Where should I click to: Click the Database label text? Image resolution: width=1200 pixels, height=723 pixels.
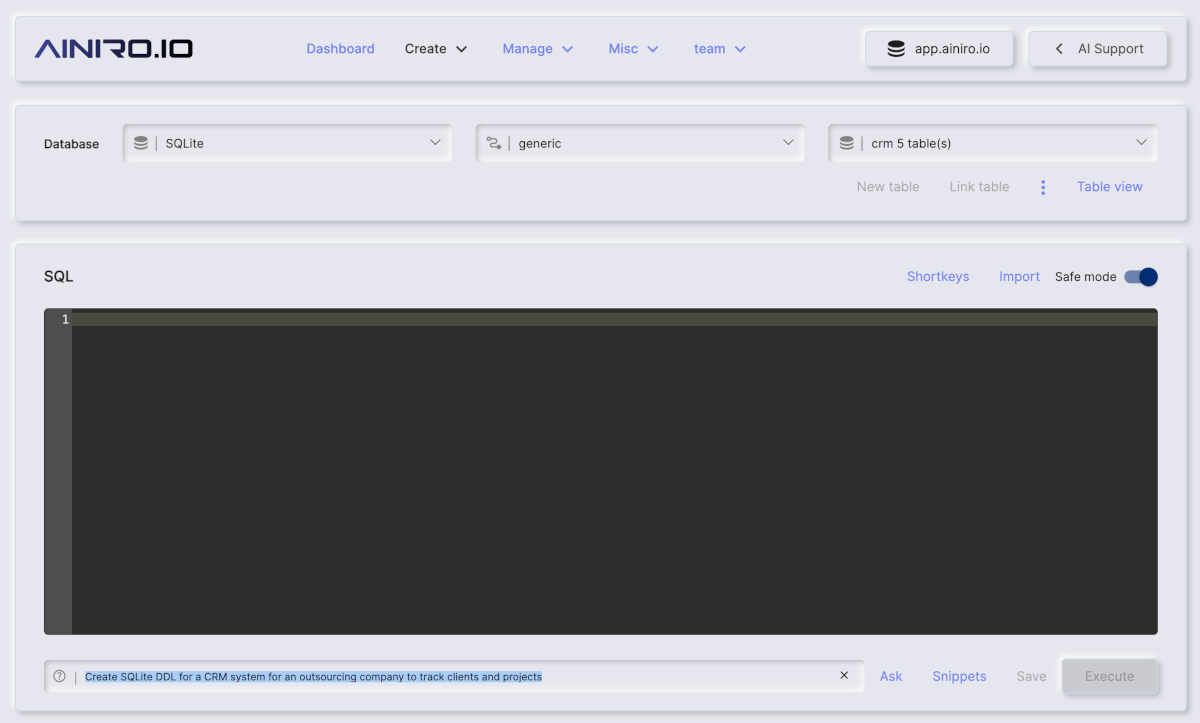71,144
